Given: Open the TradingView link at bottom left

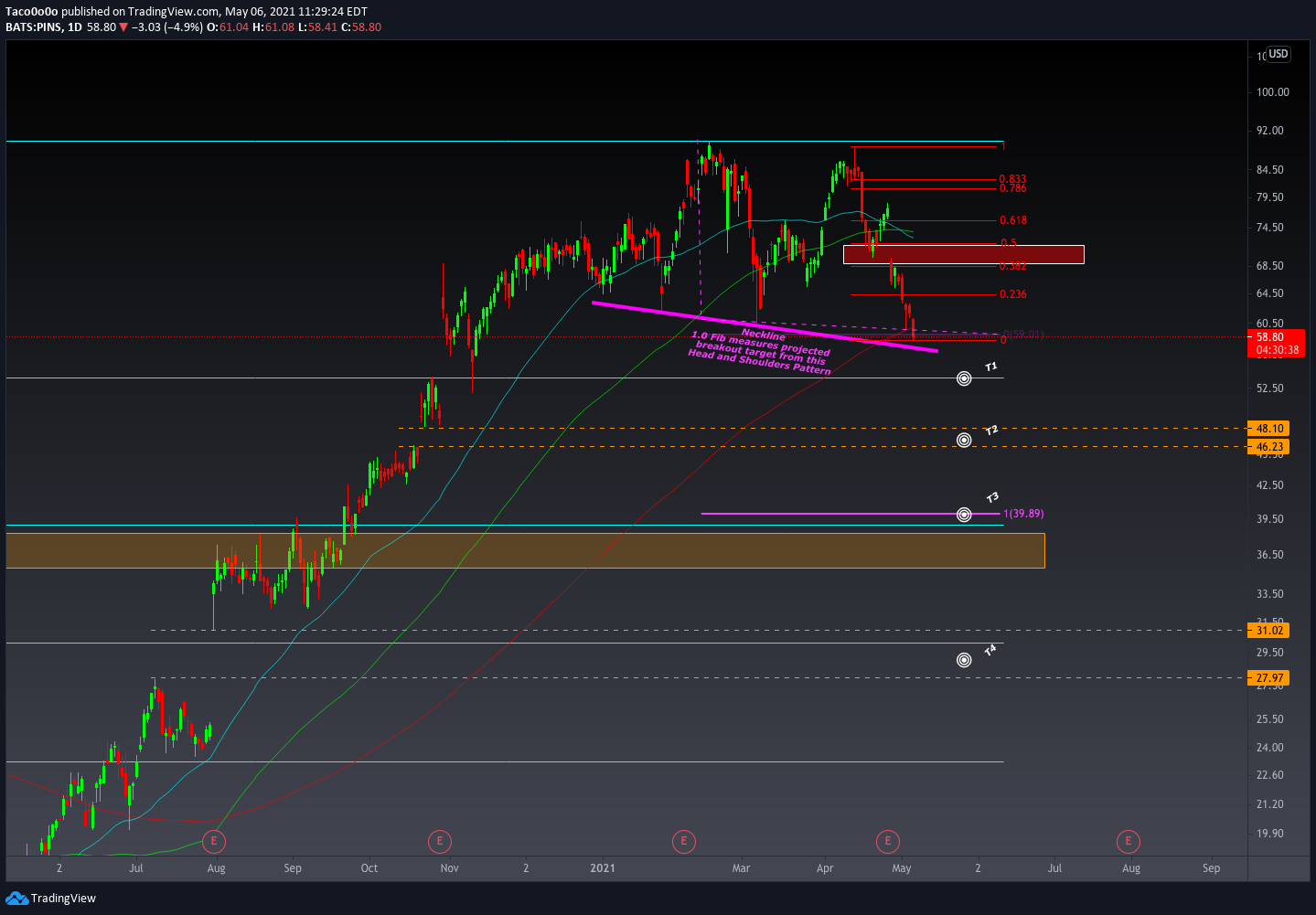Looking at the screenshot, I should (x=51, y=899).
